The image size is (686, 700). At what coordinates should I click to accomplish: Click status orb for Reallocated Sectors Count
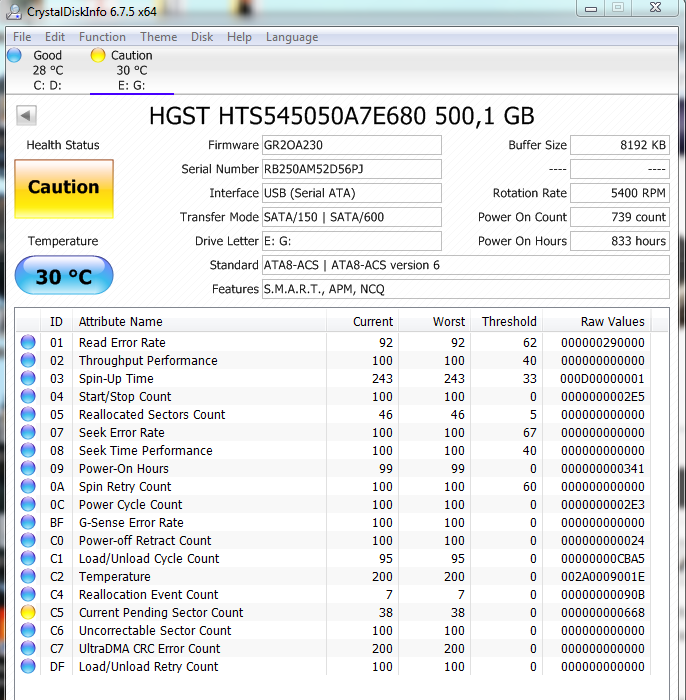28,414
